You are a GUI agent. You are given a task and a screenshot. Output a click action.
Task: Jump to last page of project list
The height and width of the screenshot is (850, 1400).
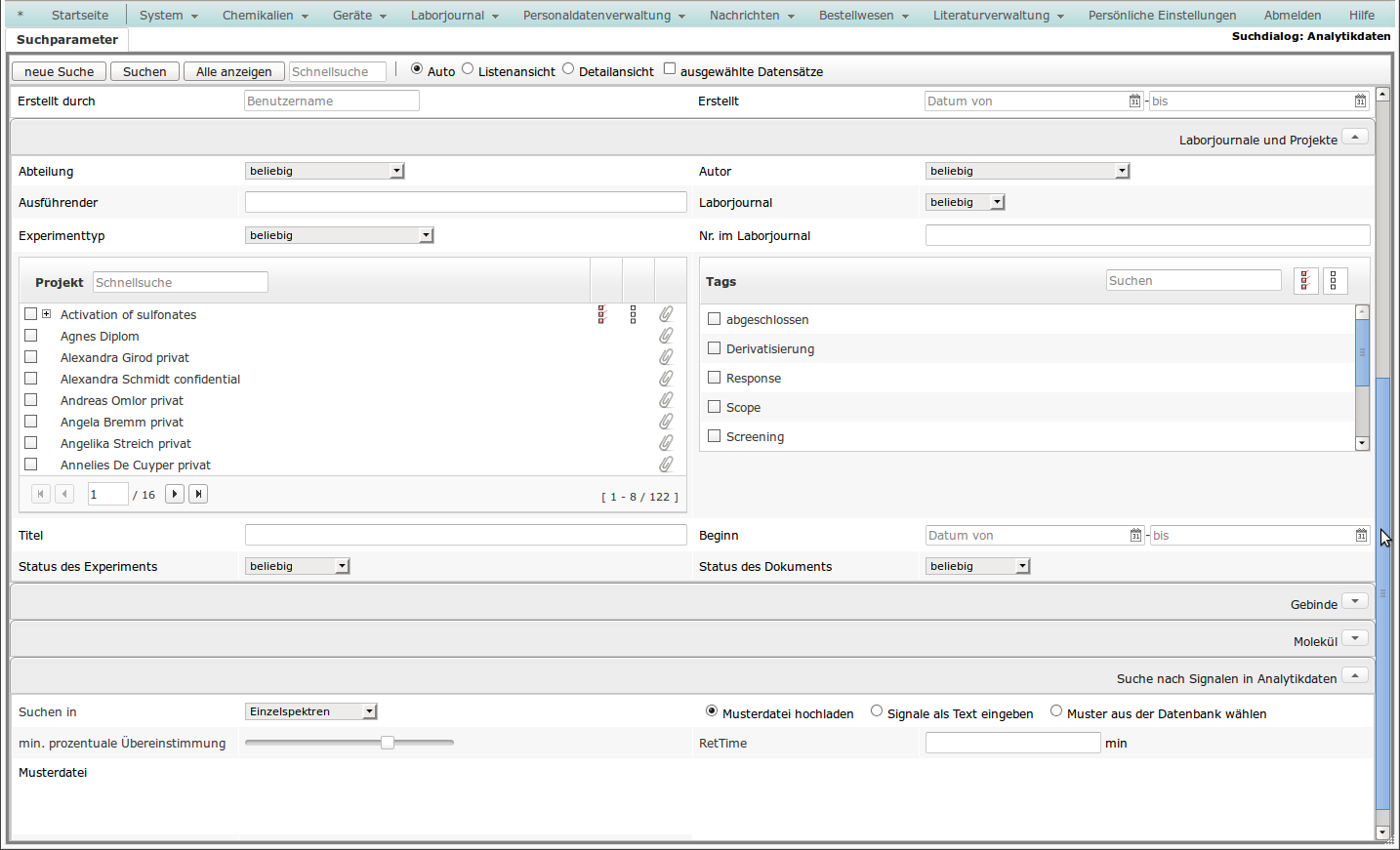pos(198,494)
